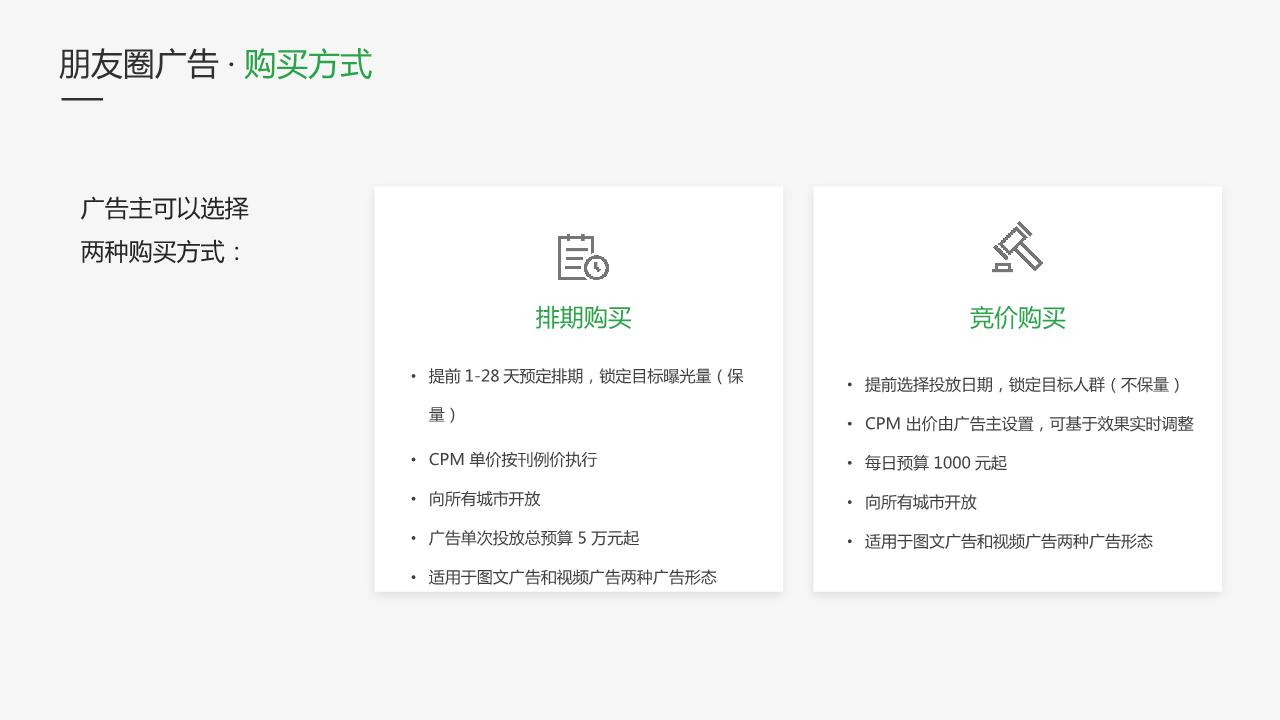Click 提前选择投放日期 bullet
The width and height of the screenshot is (1280, 720).
pos(1024,385)
